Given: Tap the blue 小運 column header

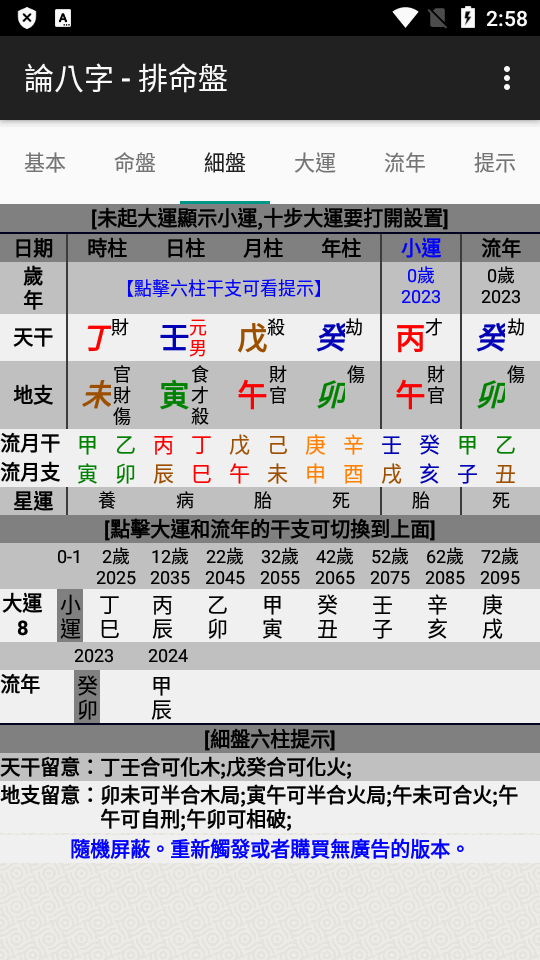Looking at the screenshot, I should (421, 248).
